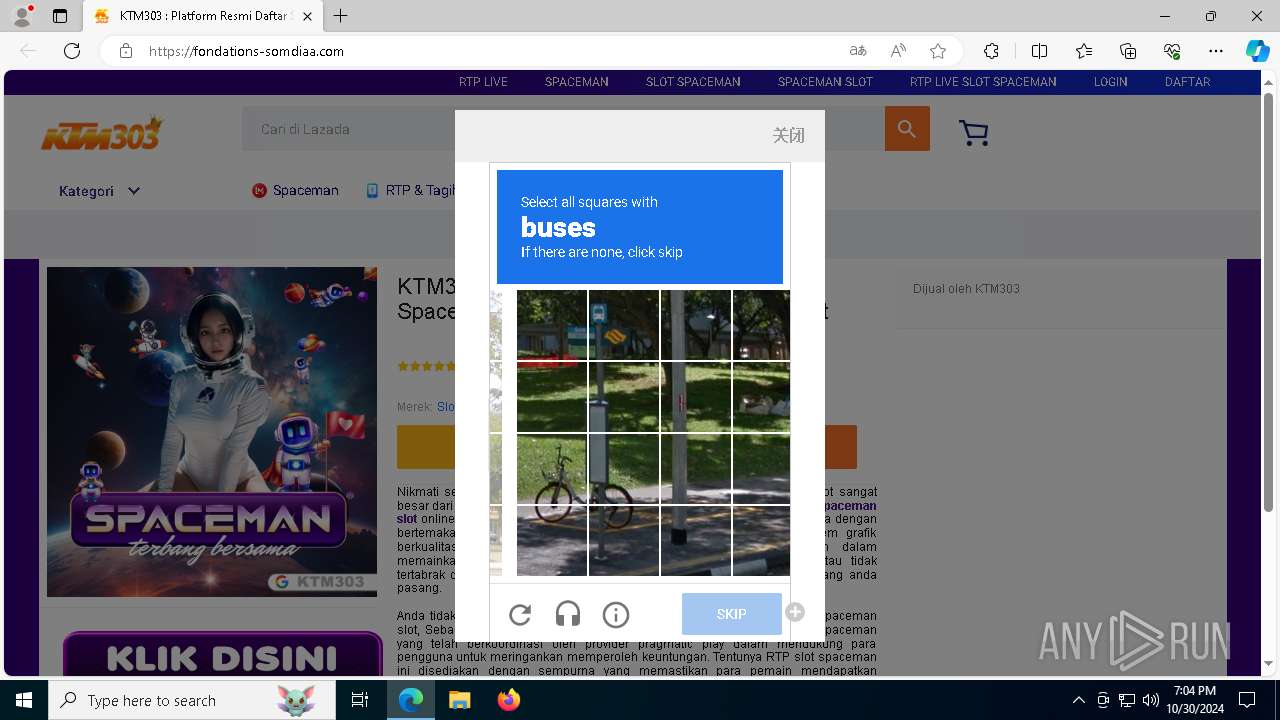Screen dimensions: 1280x720
Task: Close the KTM303 tab
Action: (308, 16)
